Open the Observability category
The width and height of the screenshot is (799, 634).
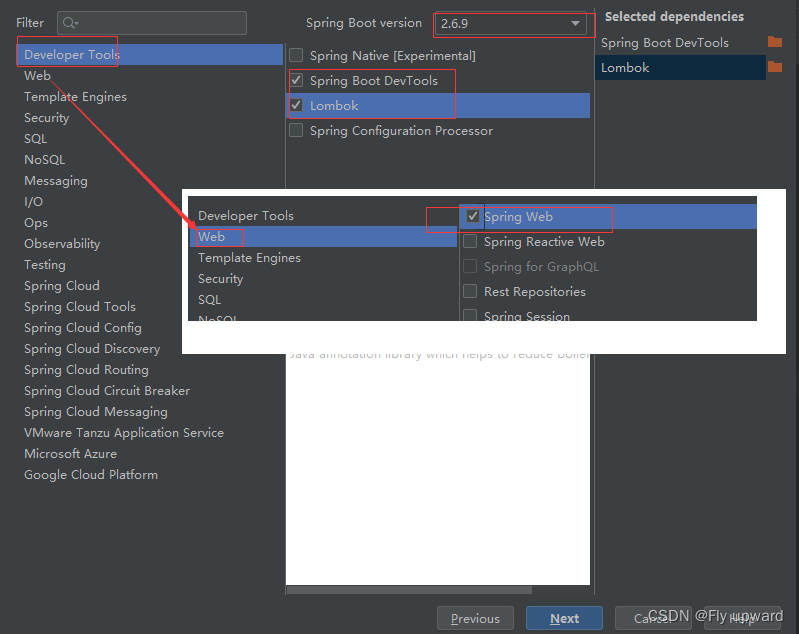click(x=62, y=244)
